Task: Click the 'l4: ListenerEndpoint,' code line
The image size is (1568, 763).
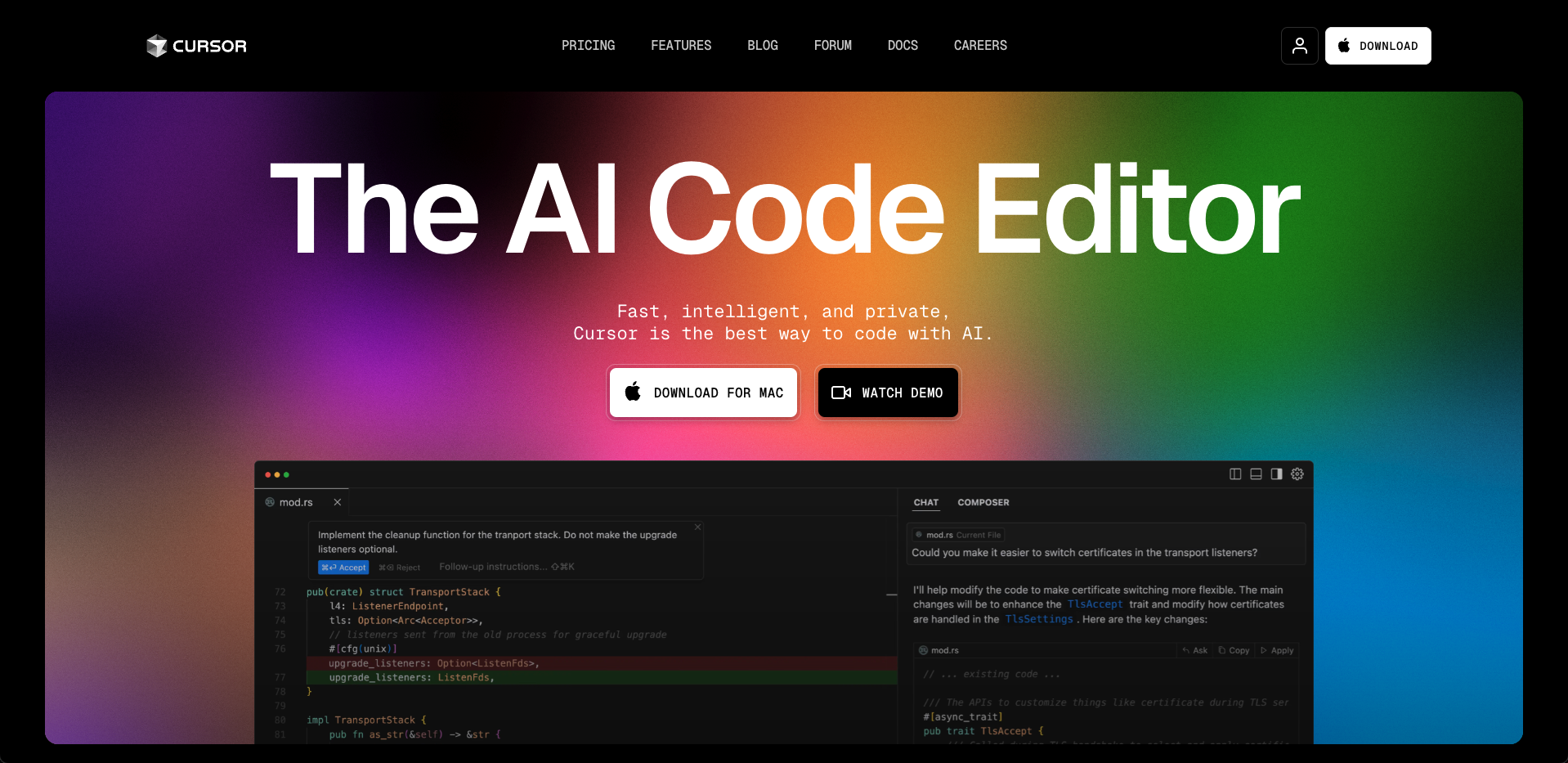Action: click(389, 606)
